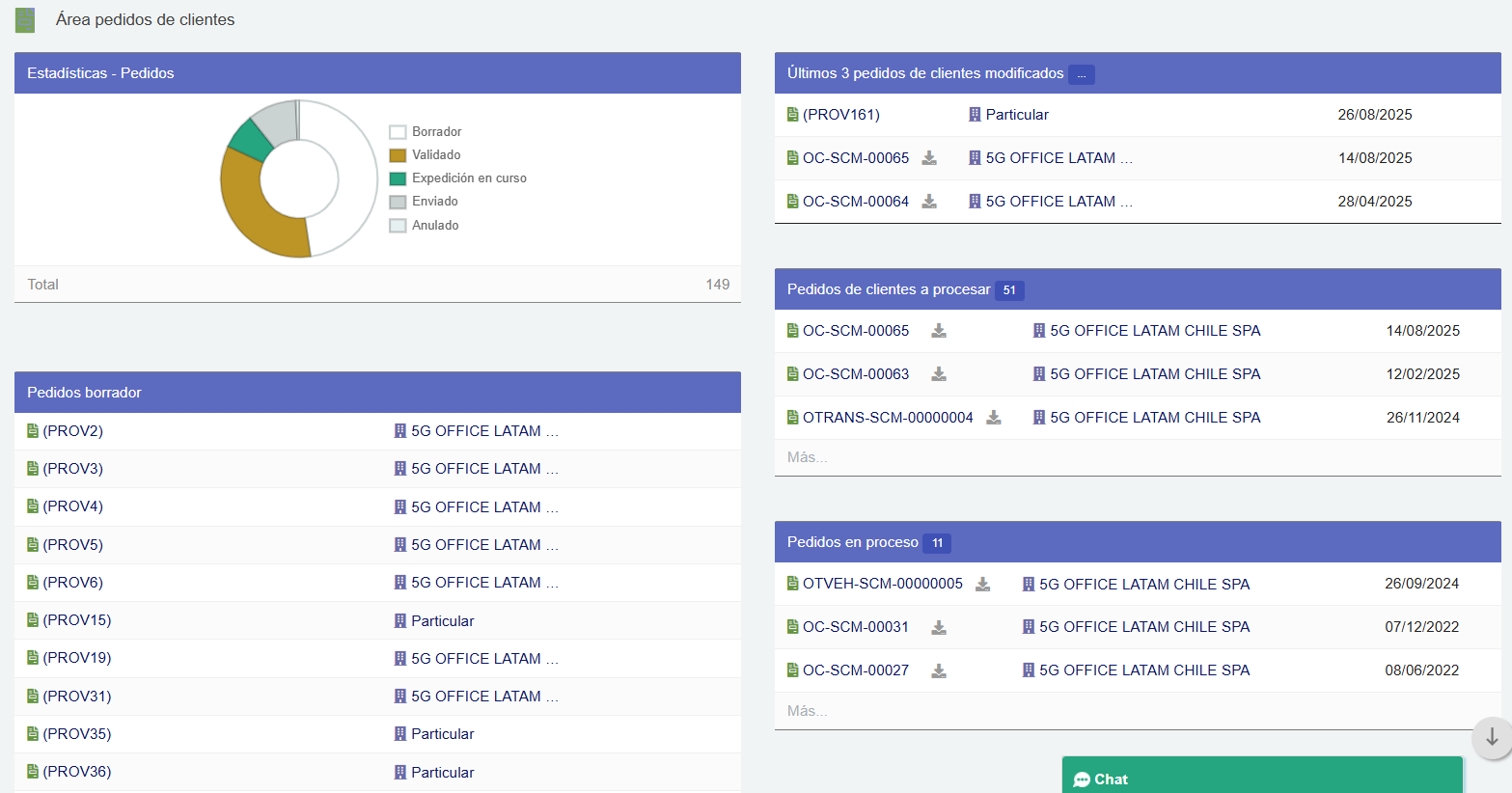
Task: Click the building icon beside Particular for (PROV15)
Action: [x=399, y=620]
